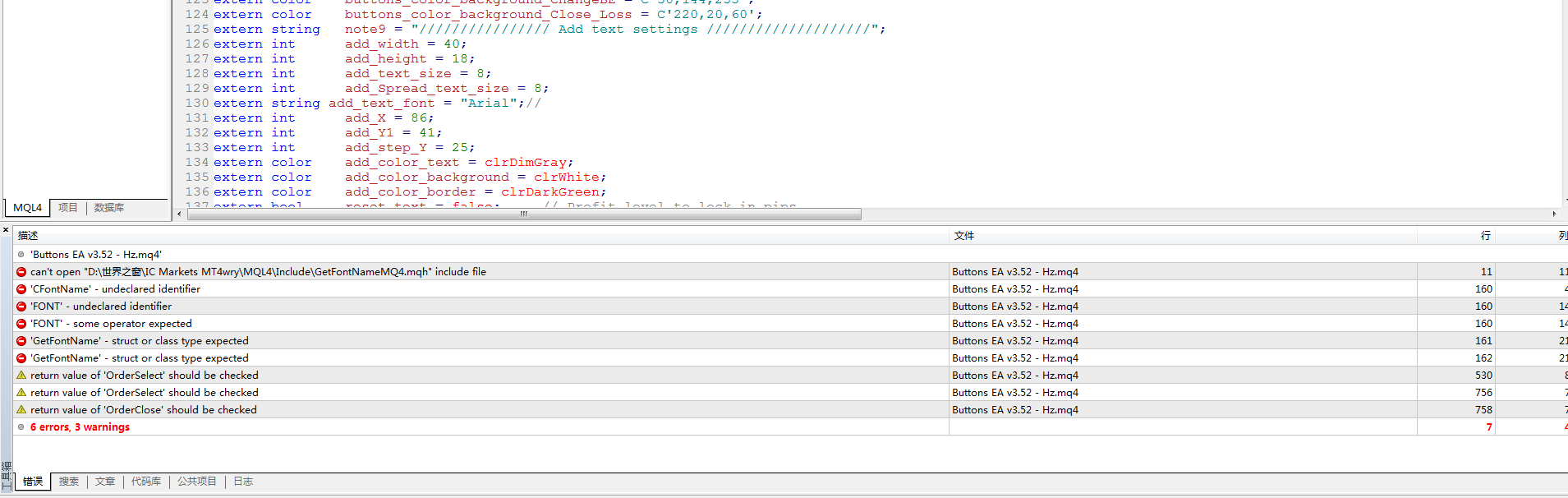
Task: Select the 项目 navigator tab
Action: (x=68, y=208)
